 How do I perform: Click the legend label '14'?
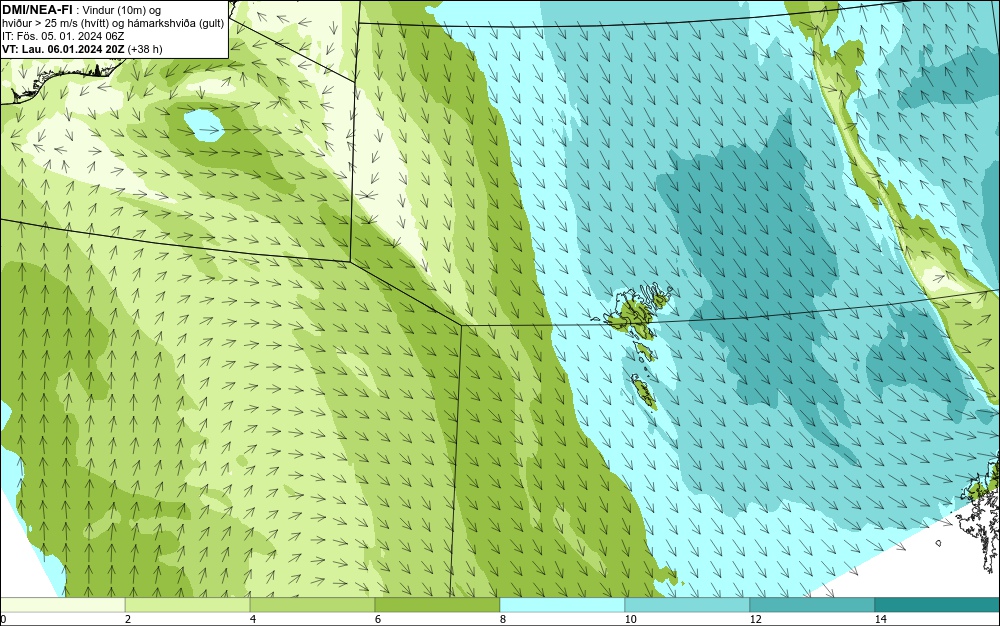(881, 619)
